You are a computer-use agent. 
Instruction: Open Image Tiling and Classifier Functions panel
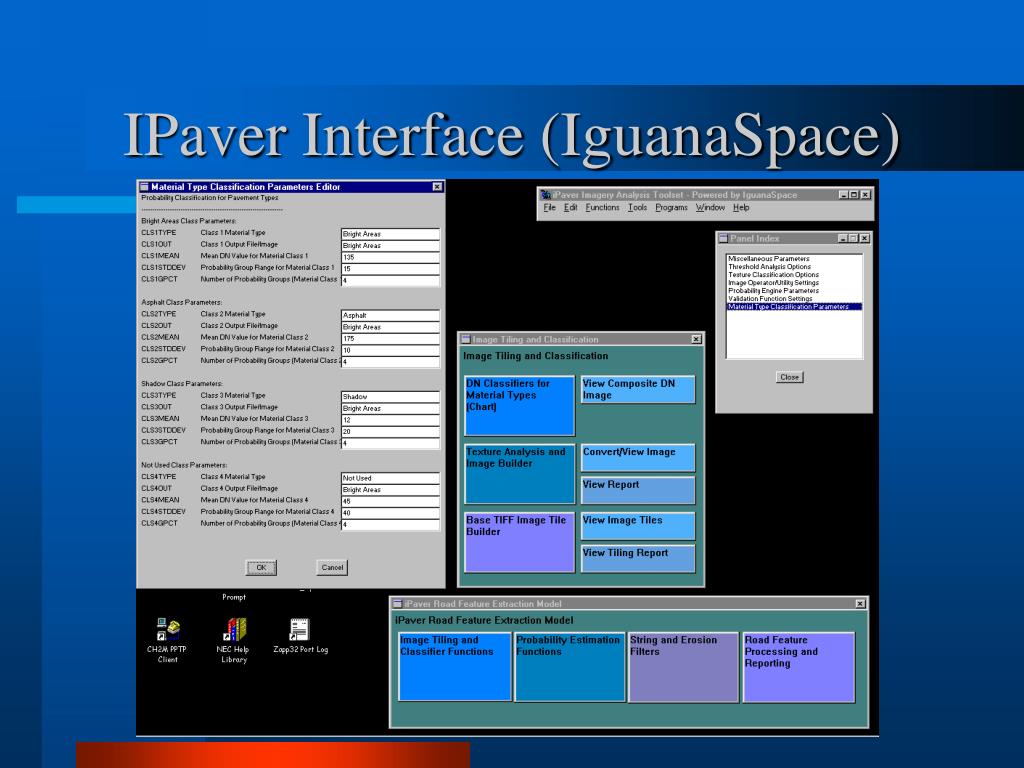[x=455, y=667]
